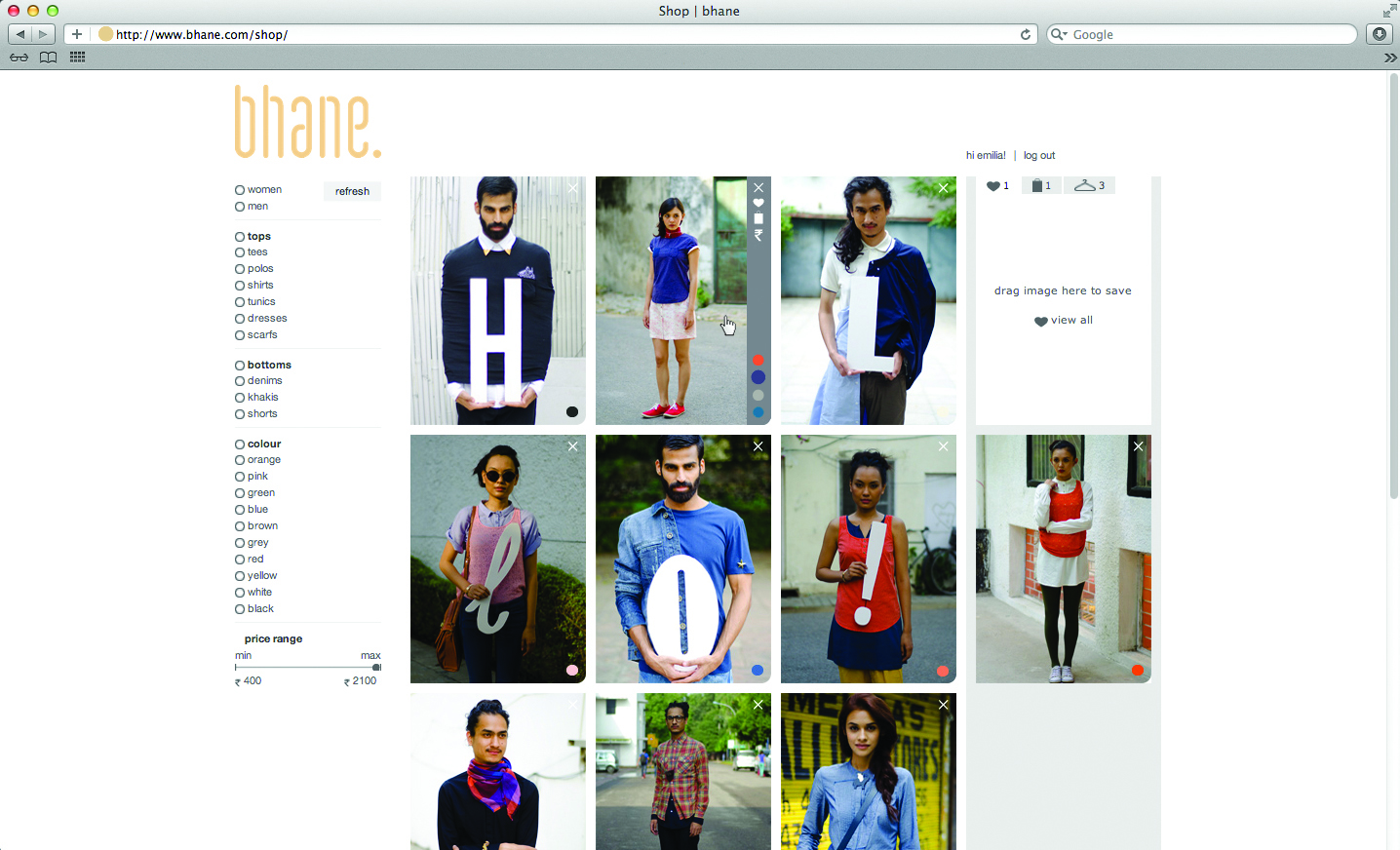The height and width of the screenshot is (850, 1400).
Task: Pick the red colour swatch on hovered product
Action: click(x=758, y=360)
